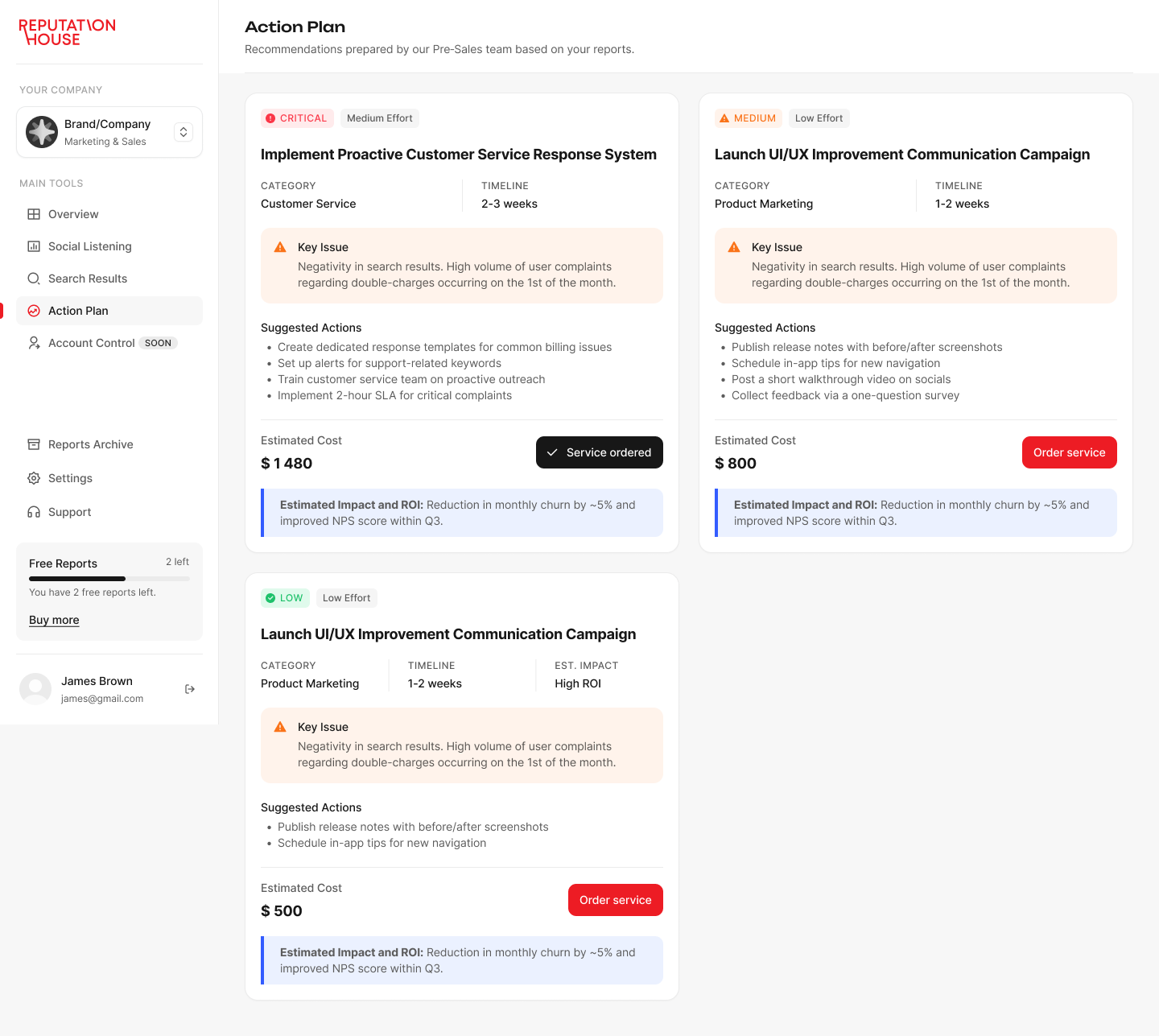The width and height of the screenshot is (1159, 1036).
Task: Click the Reports Archive box icon
Action: [x=34, y=444]
